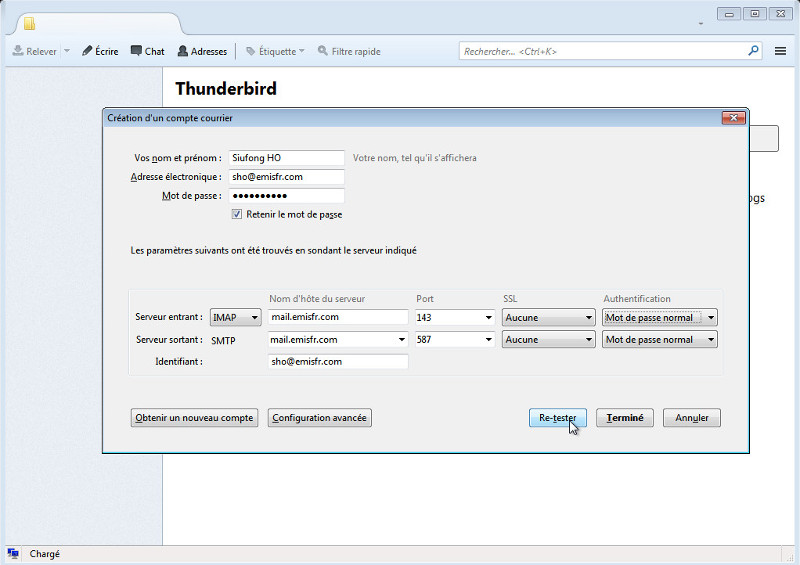Click the Adresse électronique input field
This screenshot has height=565, width=800.
coord(286,176)
